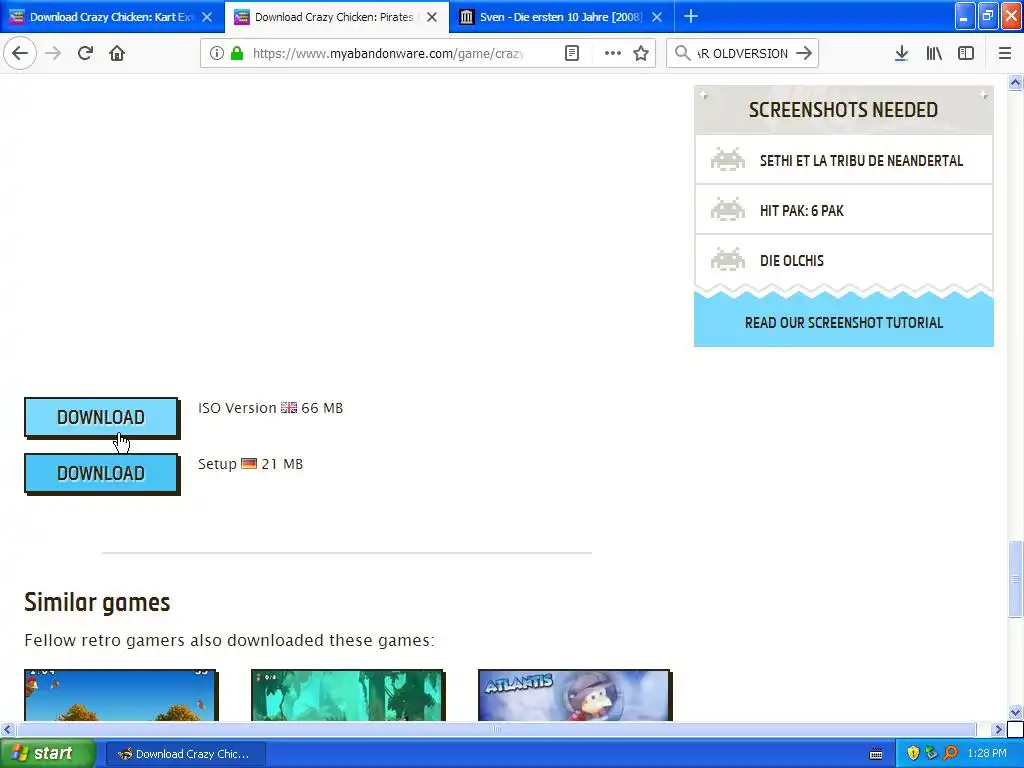This screenshot has width=1024, height=768.
Task: Click the 1:28 PM system clock
Action: click(987, 754)
